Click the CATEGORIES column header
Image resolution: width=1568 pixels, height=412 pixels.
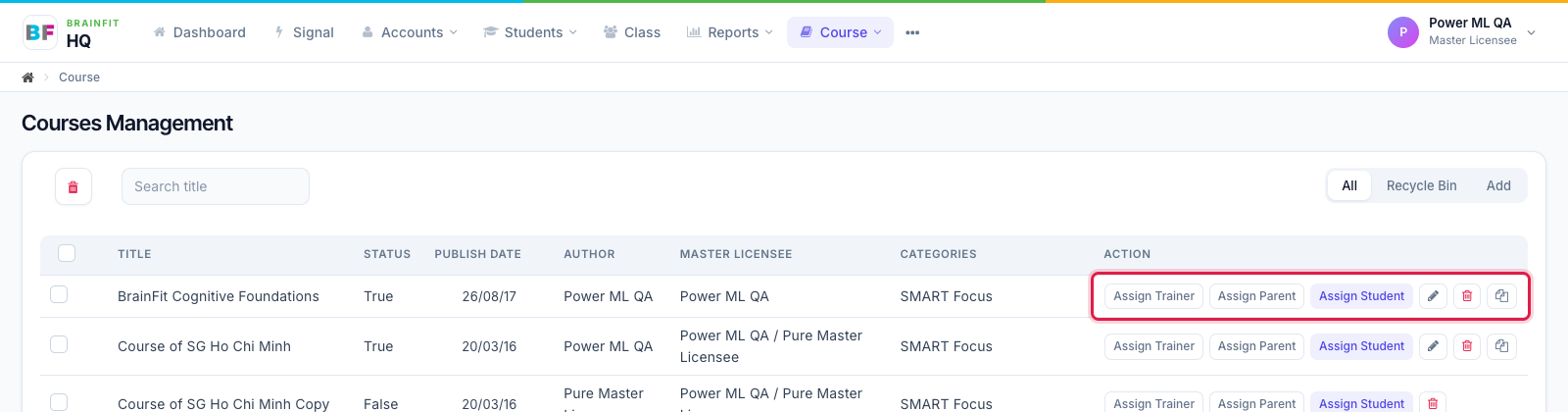tap(939, 254)
